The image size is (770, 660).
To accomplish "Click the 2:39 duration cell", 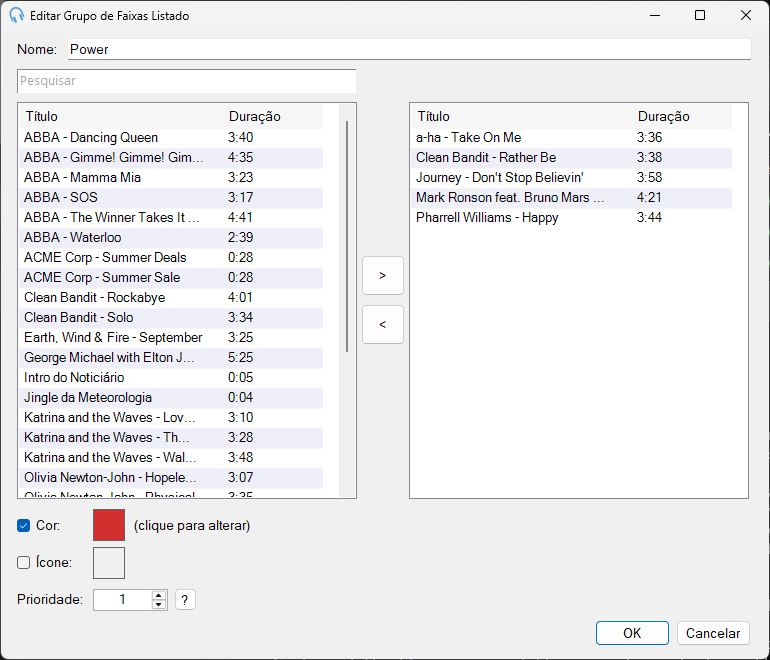I will [241, 238].
